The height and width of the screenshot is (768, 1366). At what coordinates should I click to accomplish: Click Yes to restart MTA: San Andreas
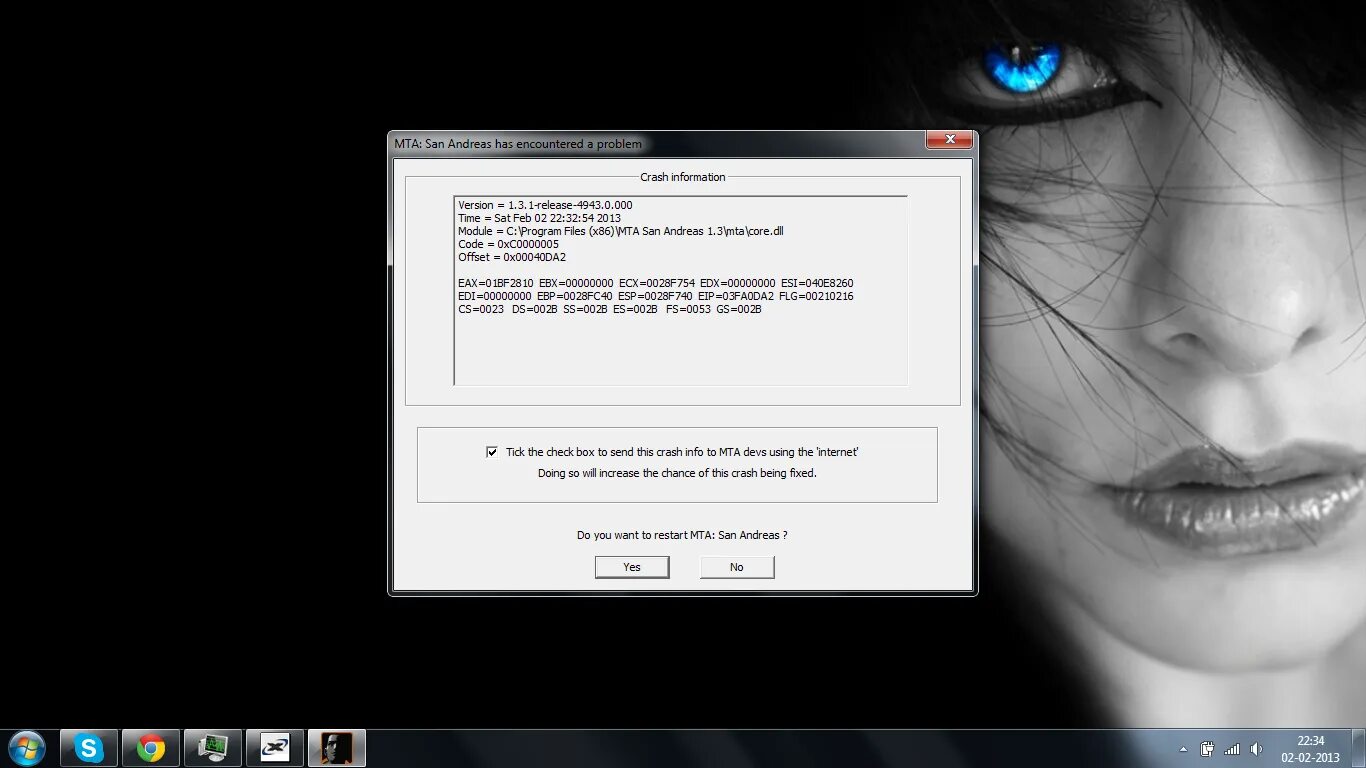632,567
